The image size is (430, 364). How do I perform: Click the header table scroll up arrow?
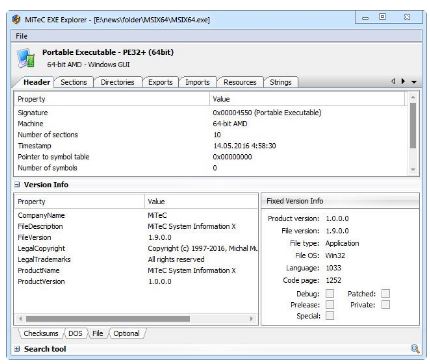[x=413, y=97]
